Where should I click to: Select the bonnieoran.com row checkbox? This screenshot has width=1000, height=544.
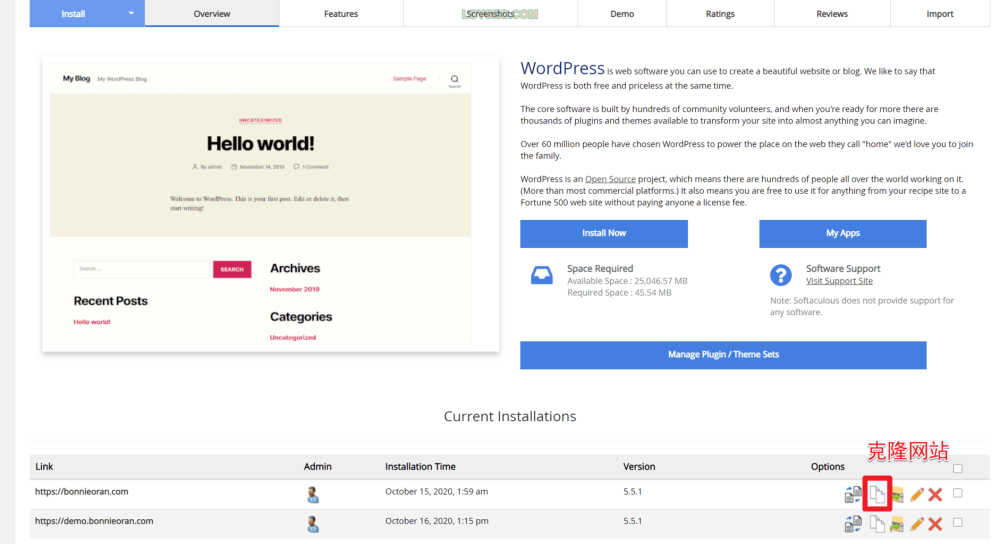pos(957,492)
